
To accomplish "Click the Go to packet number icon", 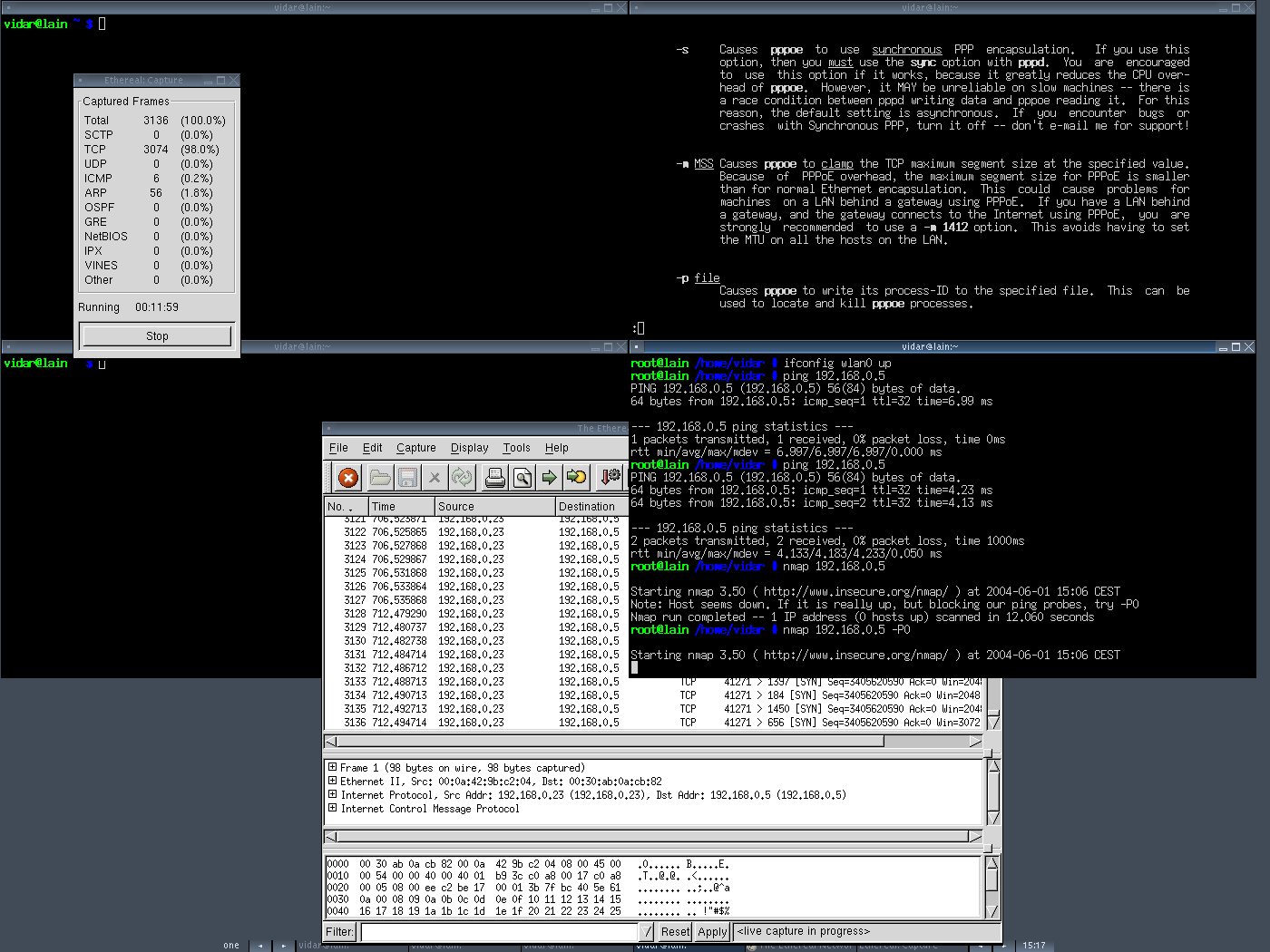I will [x=576, y=477].
